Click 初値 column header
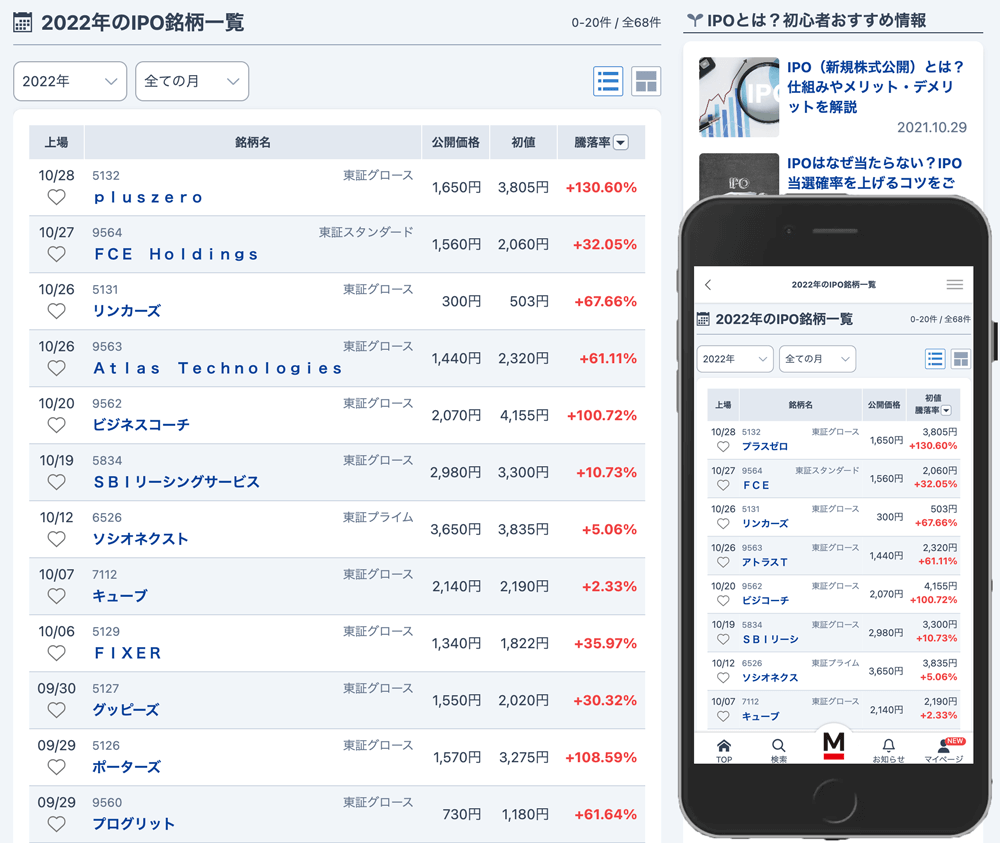Screen dimensions: 1000x843 523,142
